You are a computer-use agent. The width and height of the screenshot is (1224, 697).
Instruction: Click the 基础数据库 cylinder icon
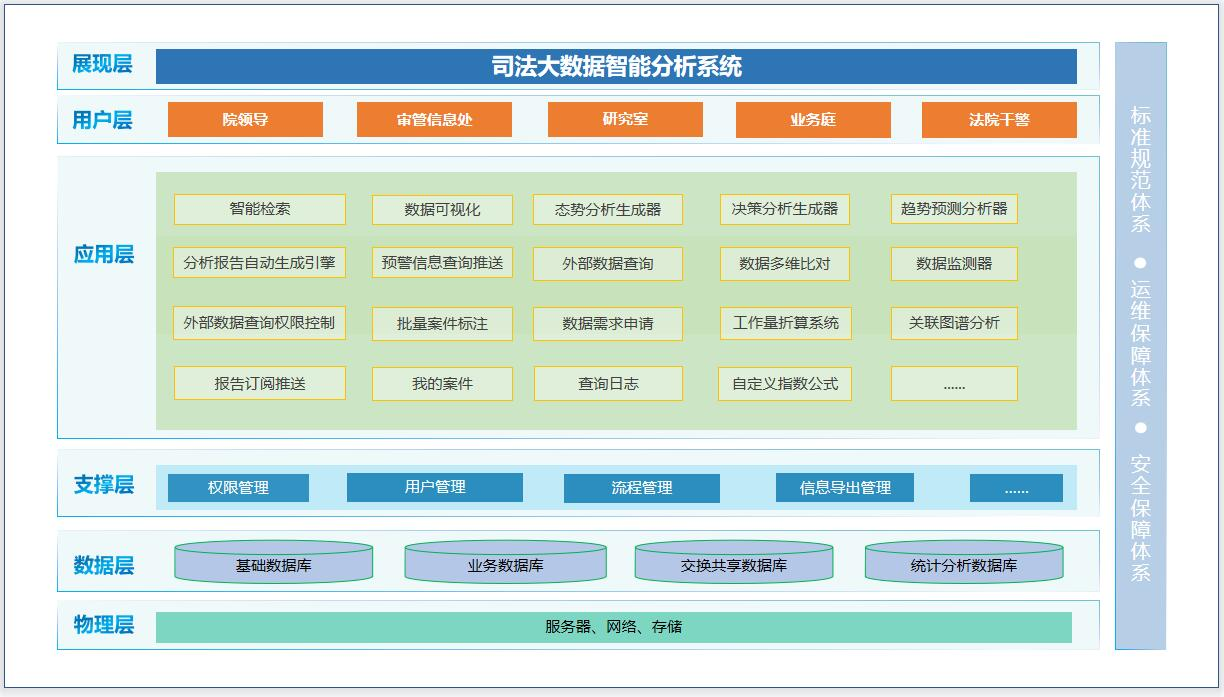pyautogui.click(x=274, y=563)
